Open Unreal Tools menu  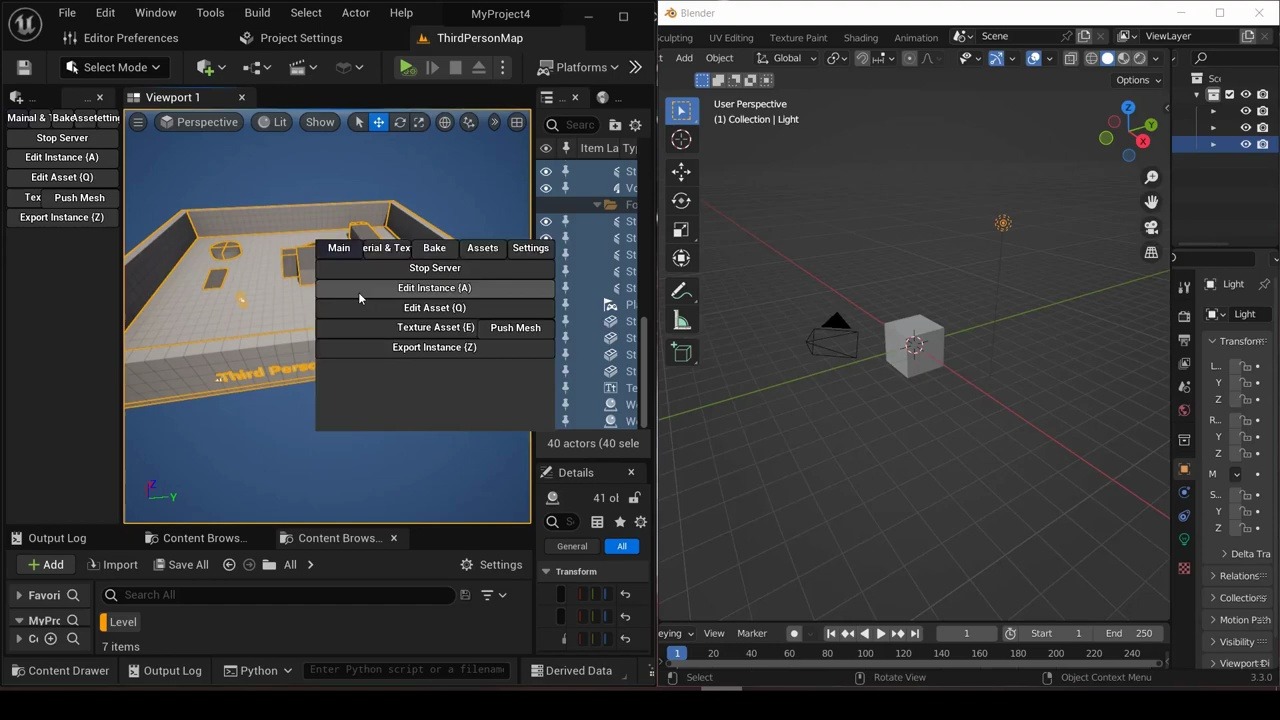[210, 13]
